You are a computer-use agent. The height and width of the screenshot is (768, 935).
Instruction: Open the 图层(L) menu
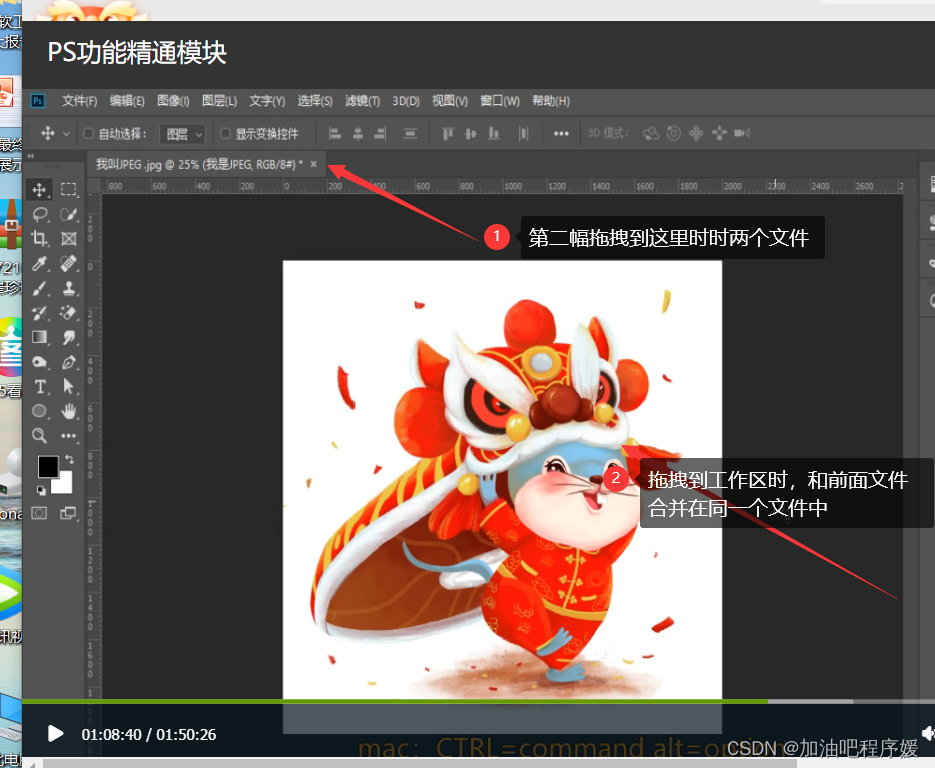point(219,101)
